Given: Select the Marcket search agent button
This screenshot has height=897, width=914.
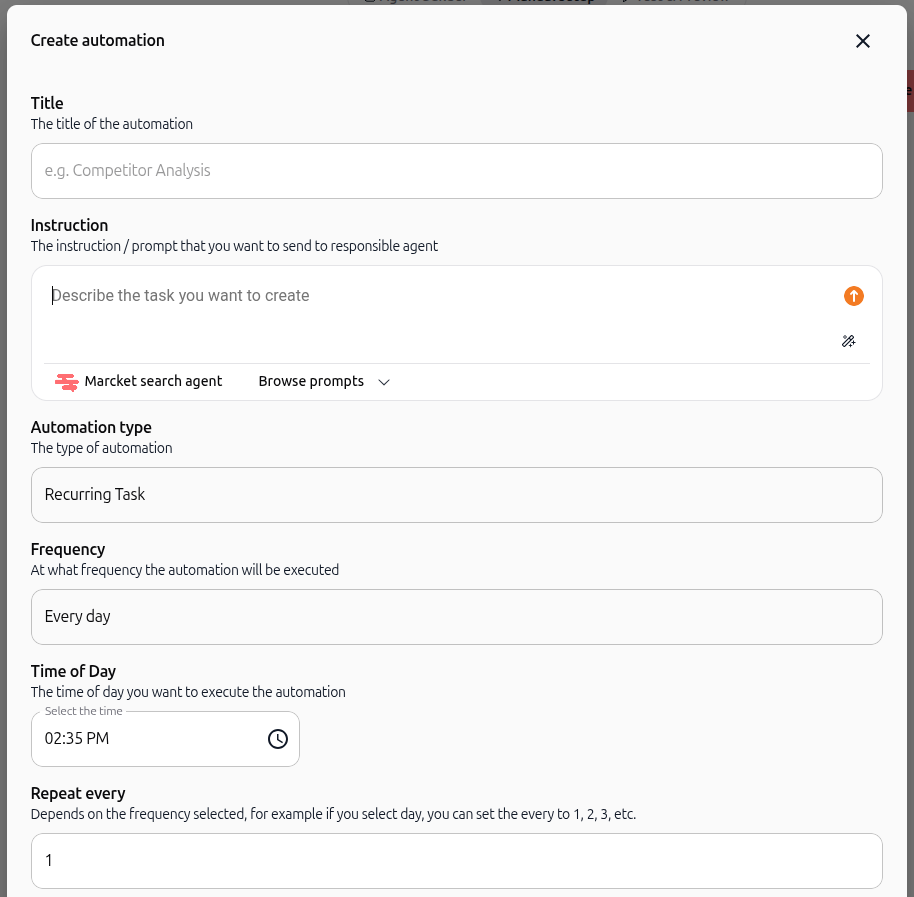Looking at the screenshot, I should click(x=139, y=382).
